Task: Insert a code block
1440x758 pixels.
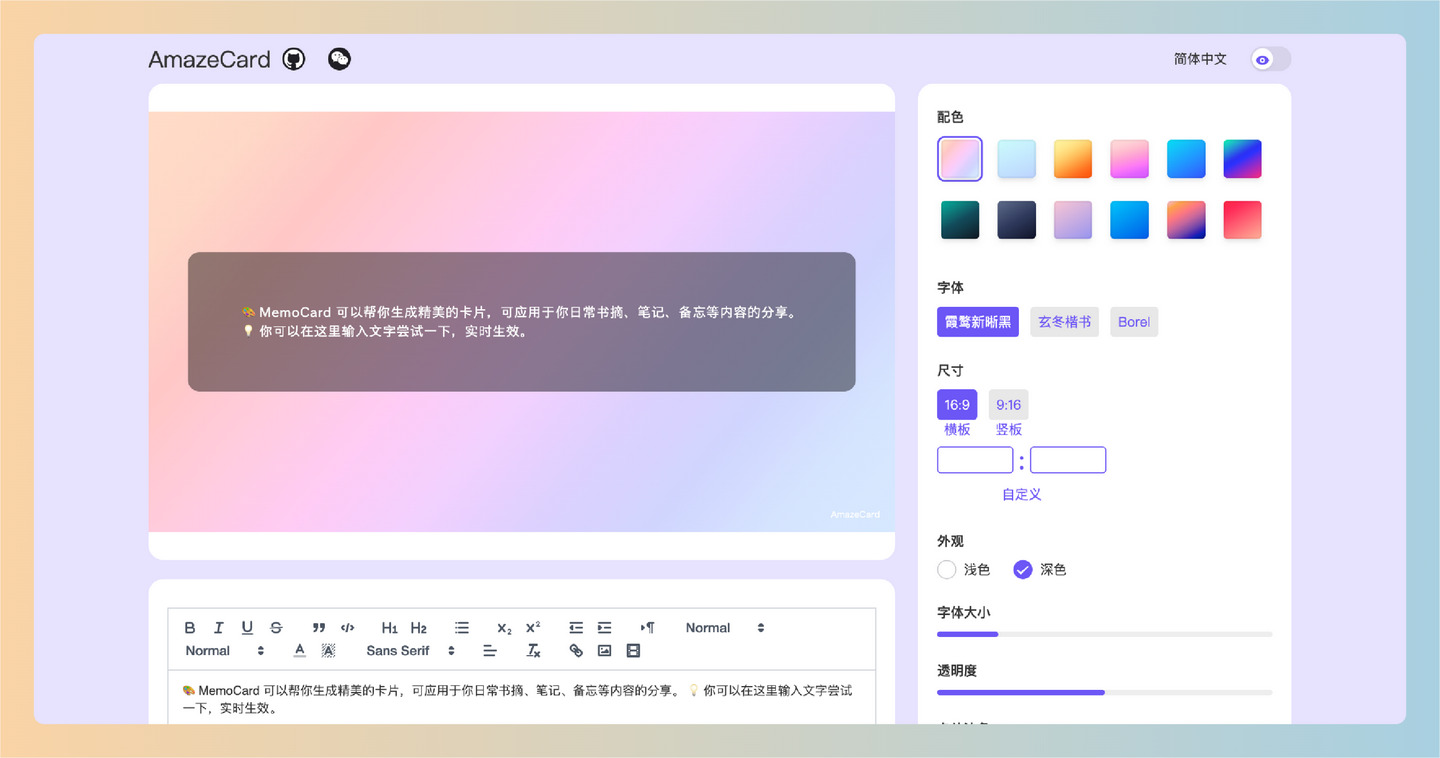Action: pos(348,628)
